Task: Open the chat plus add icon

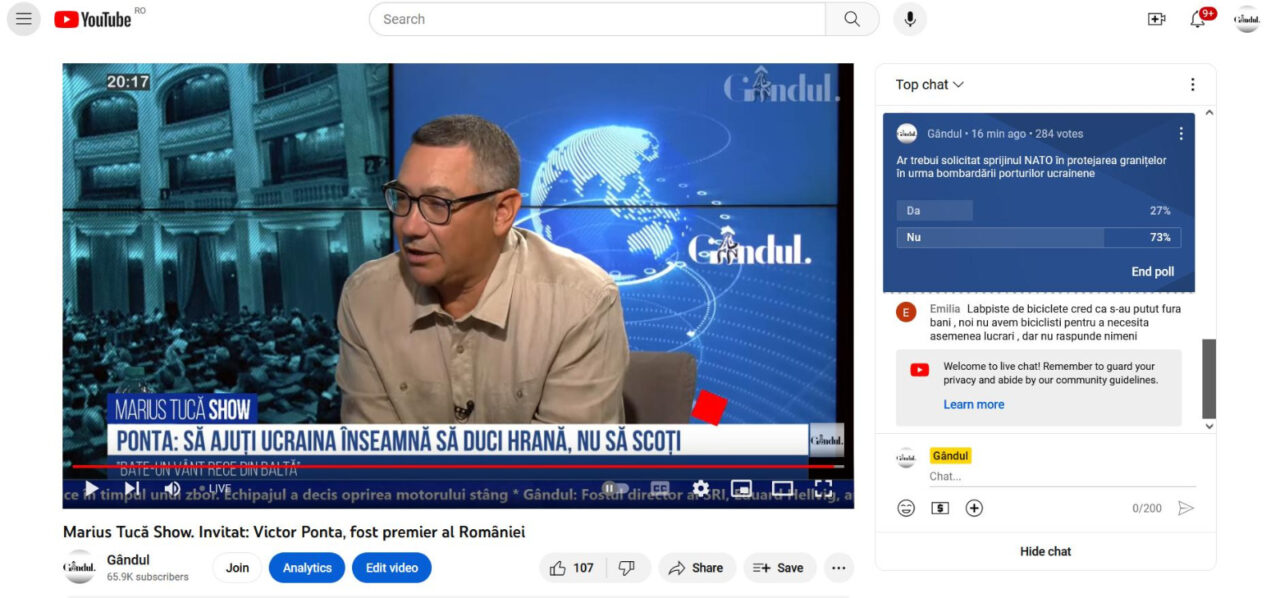Action: tap(974, 508)
